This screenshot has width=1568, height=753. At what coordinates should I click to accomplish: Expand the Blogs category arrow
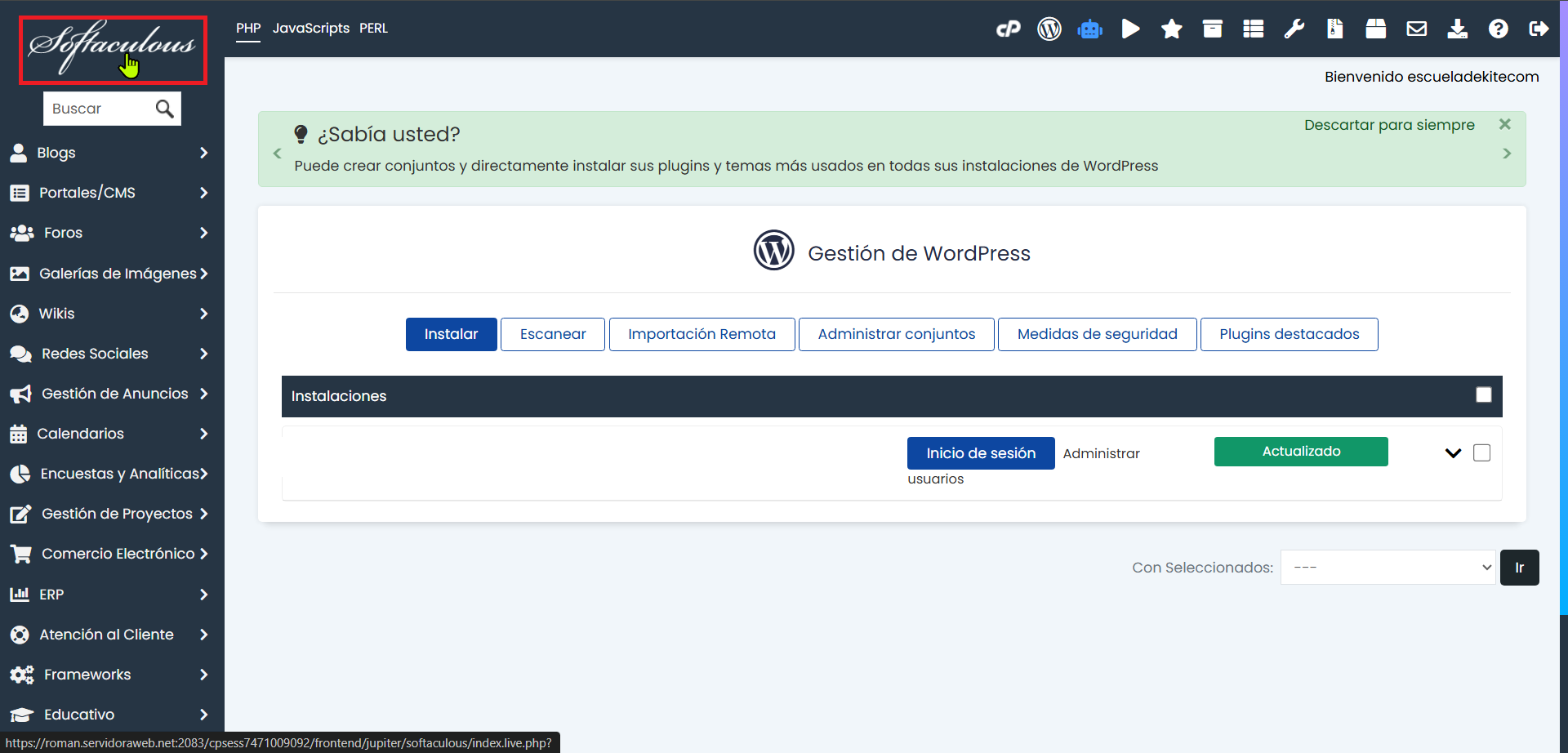203,153
